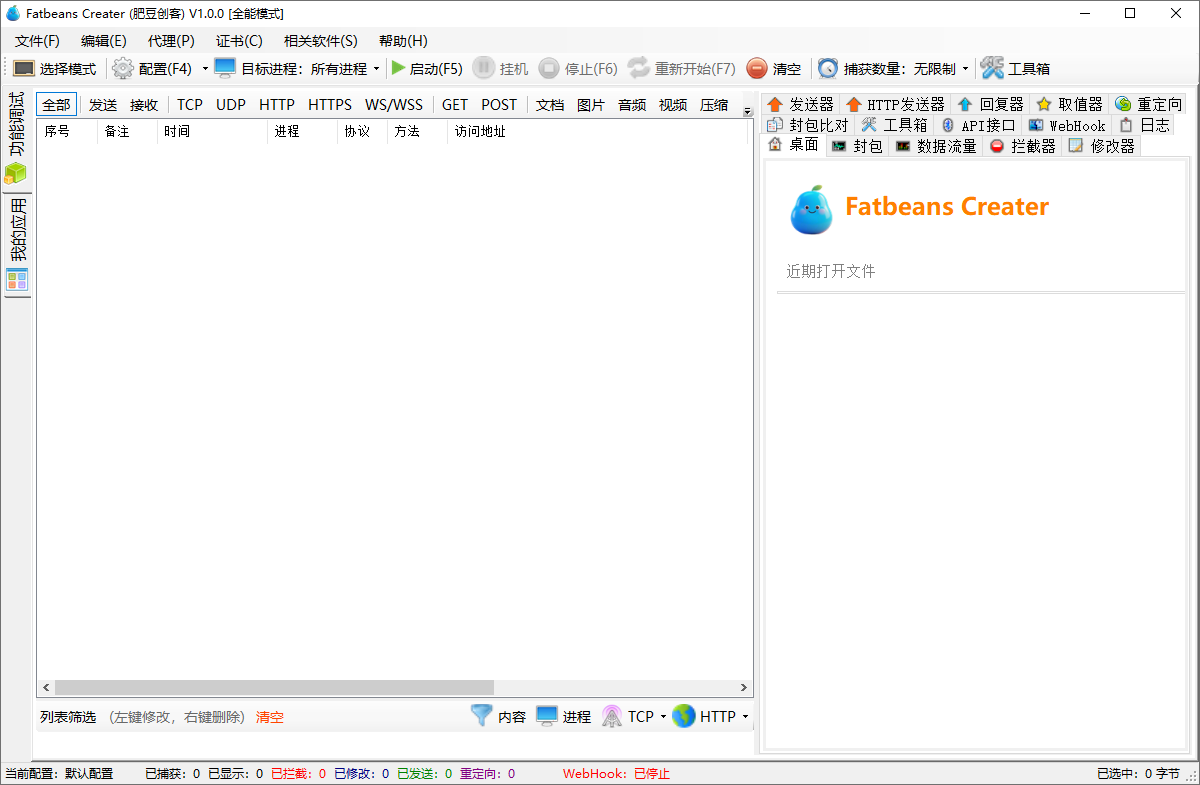Open the 捕获数量 capture count dropdown

point(966,68)
